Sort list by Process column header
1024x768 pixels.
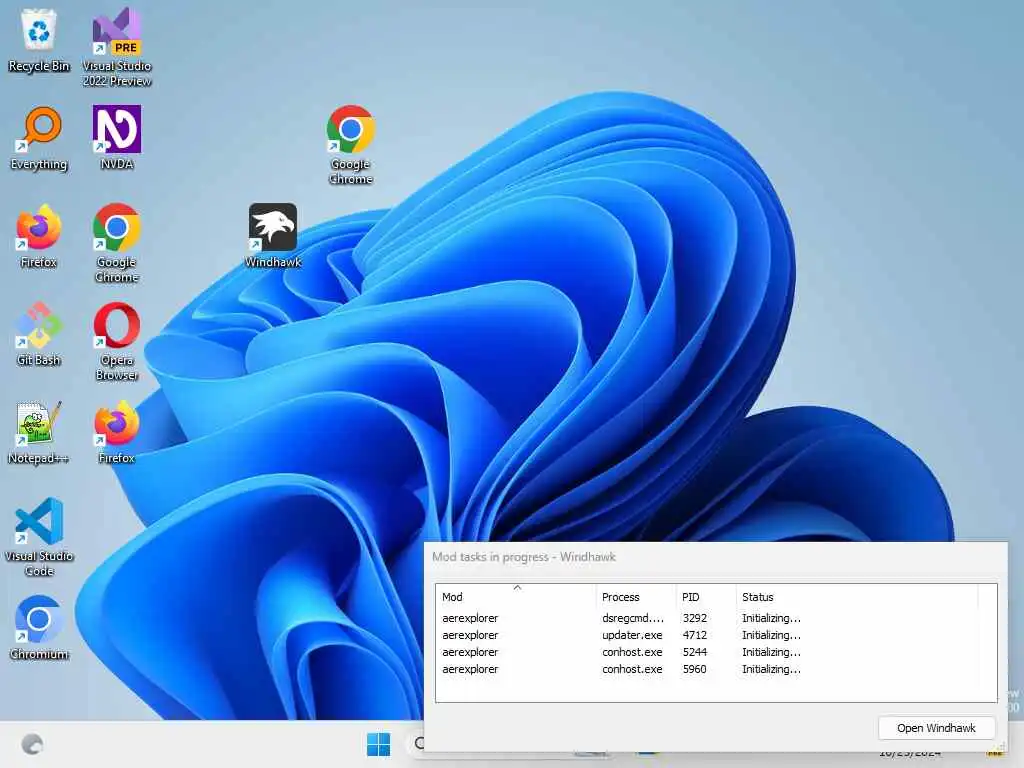(636, 597)
